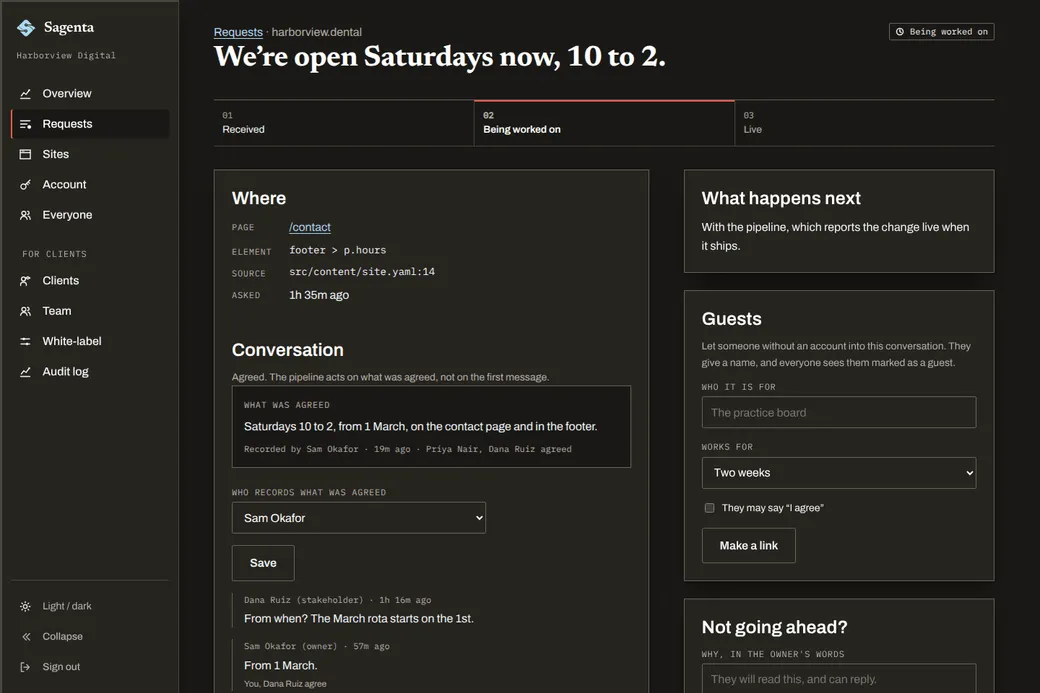The image size is (1040, 693).
Task: Open the Audit log item
Action: [90, 372]
